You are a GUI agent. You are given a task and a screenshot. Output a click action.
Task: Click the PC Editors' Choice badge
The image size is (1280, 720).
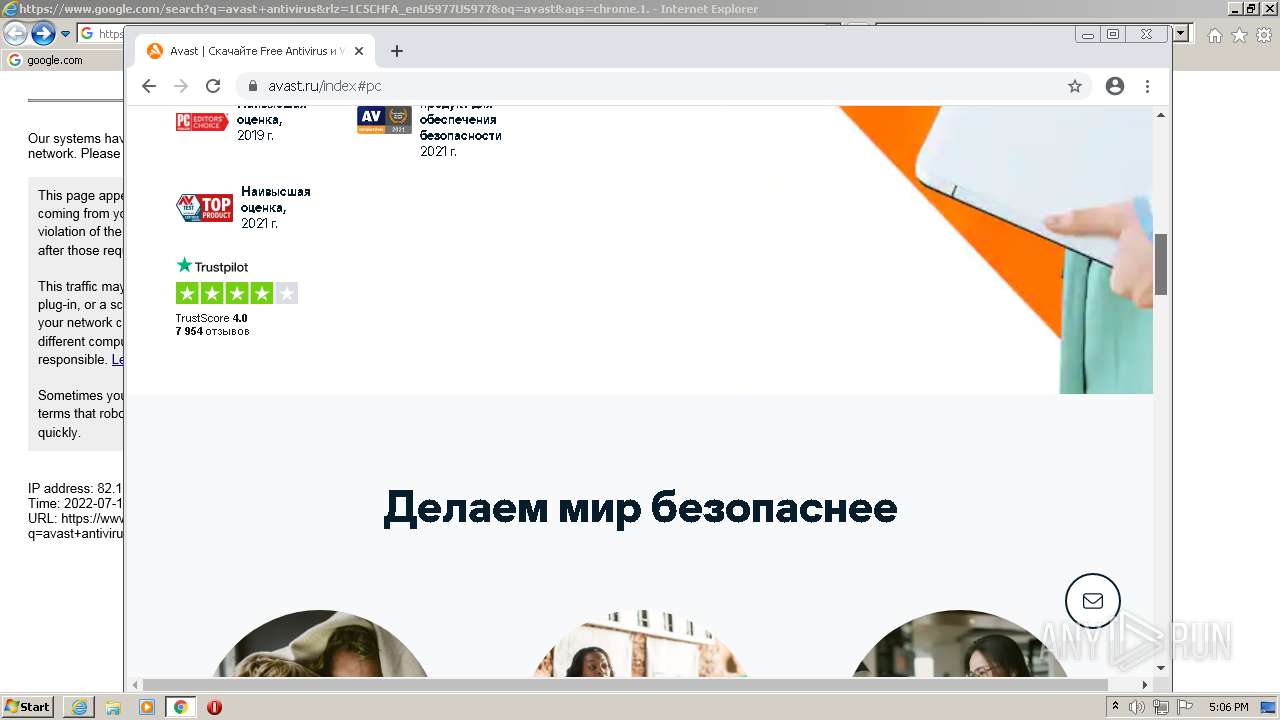tap(202, 122)
